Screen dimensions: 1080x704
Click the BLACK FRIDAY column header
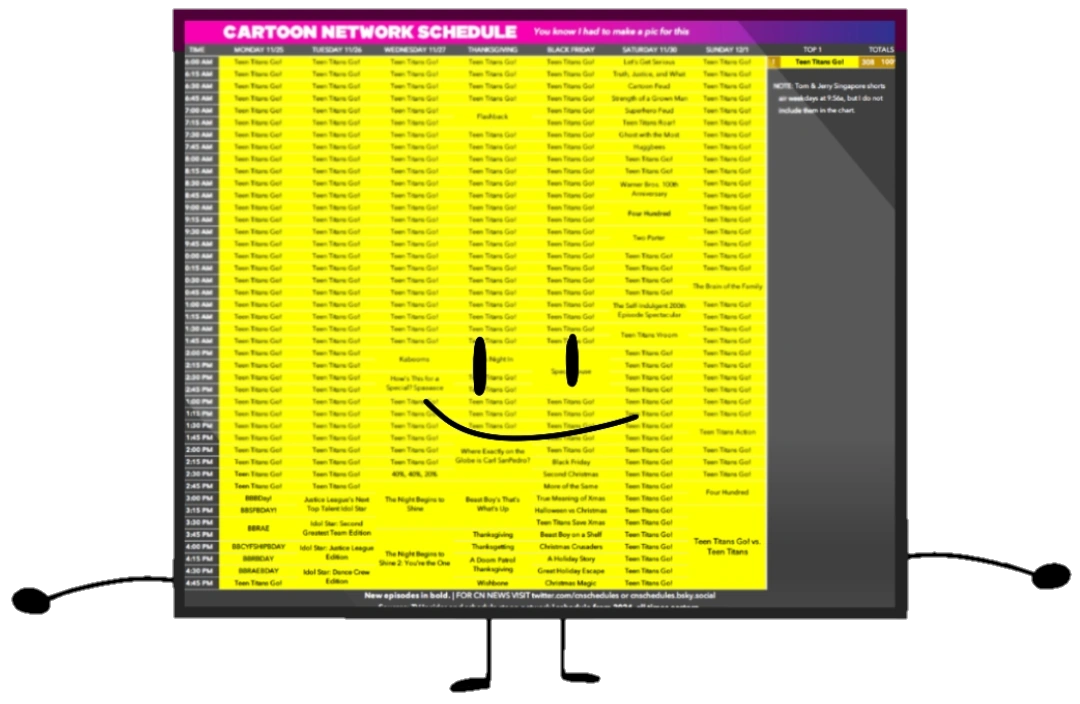569,48
